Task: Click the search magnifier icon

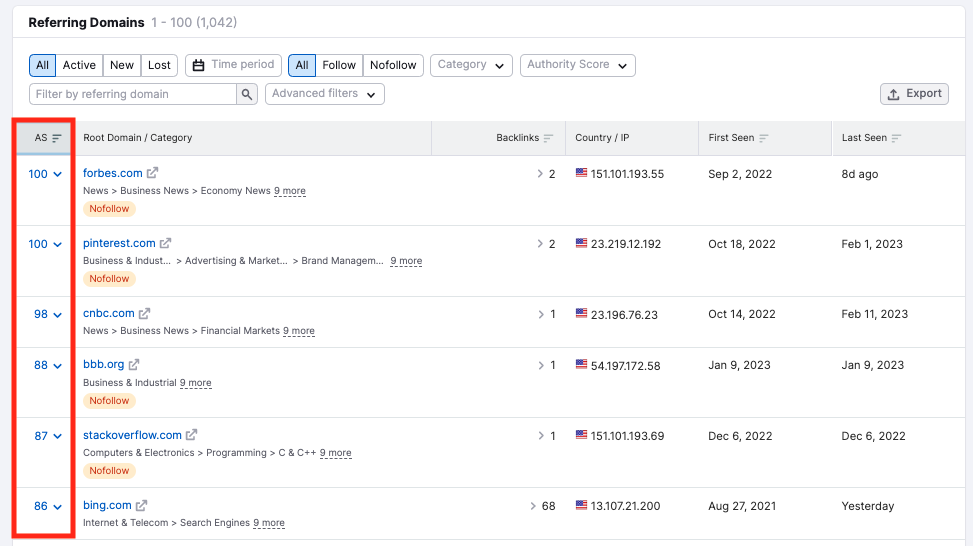Action: click(247, 94)
